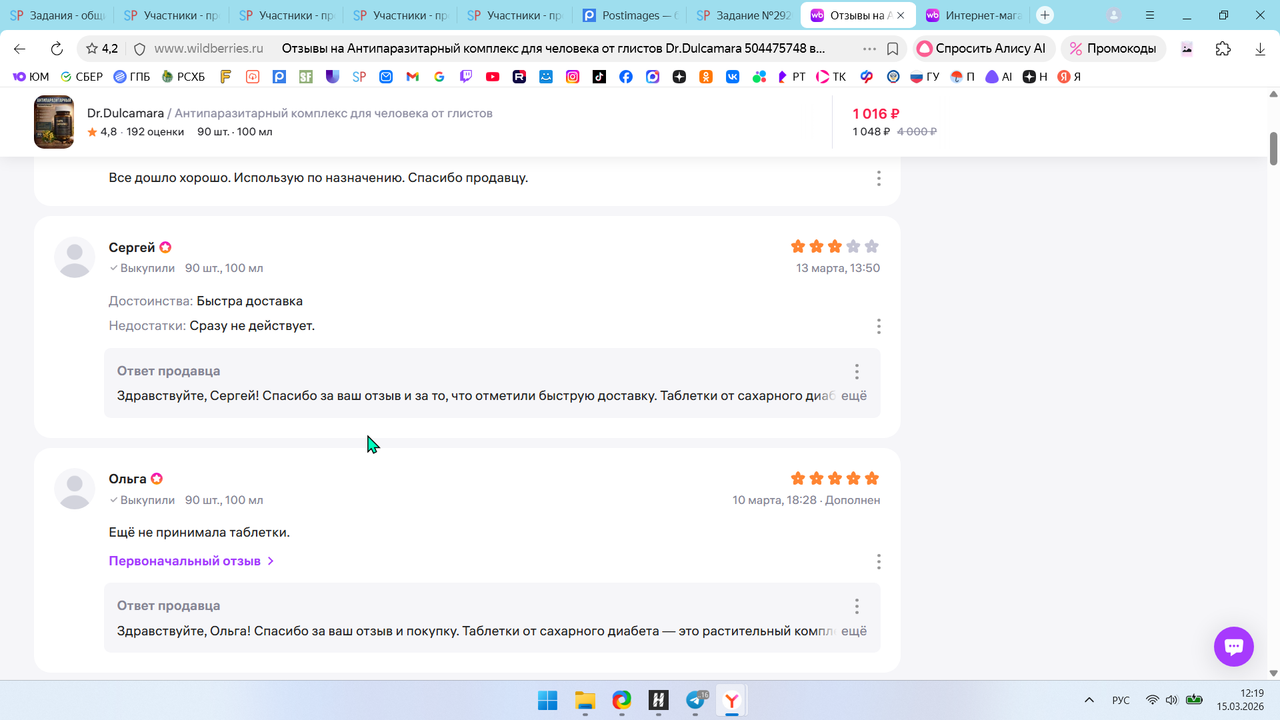This screenshot has height=720, width=1280.
Task: Expand 'Первоначальный отзыв' for Ольга
Action: 191,561
